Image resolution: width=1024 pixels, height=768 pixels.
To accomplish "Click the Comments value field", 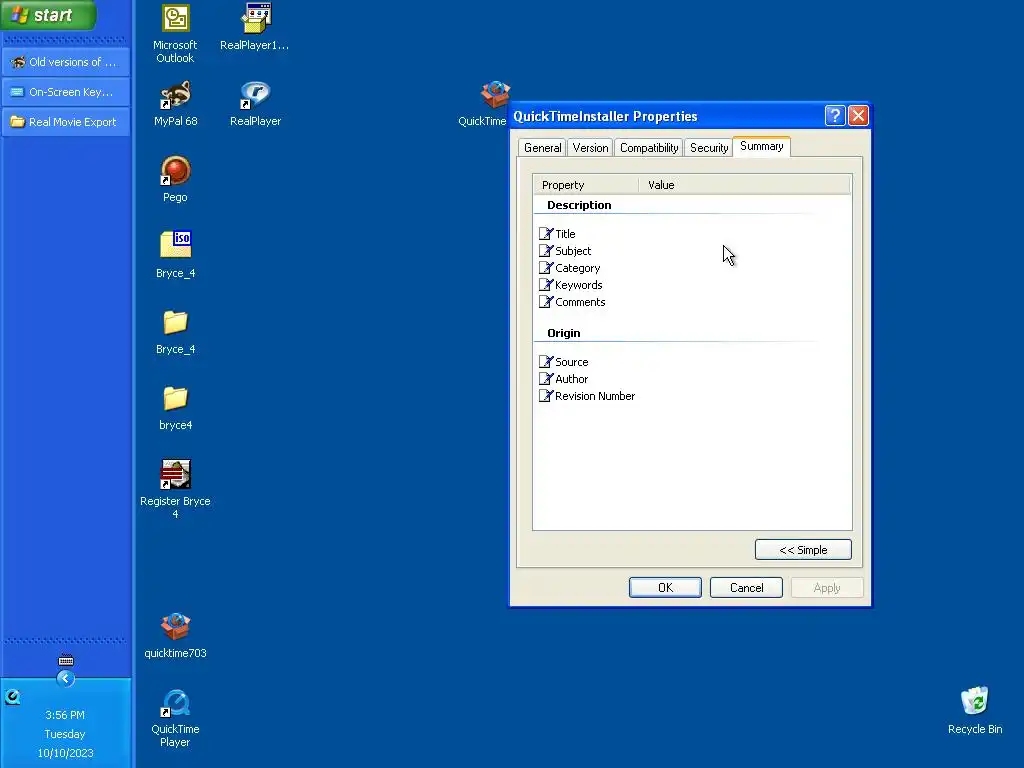I will tap(744, 302).
